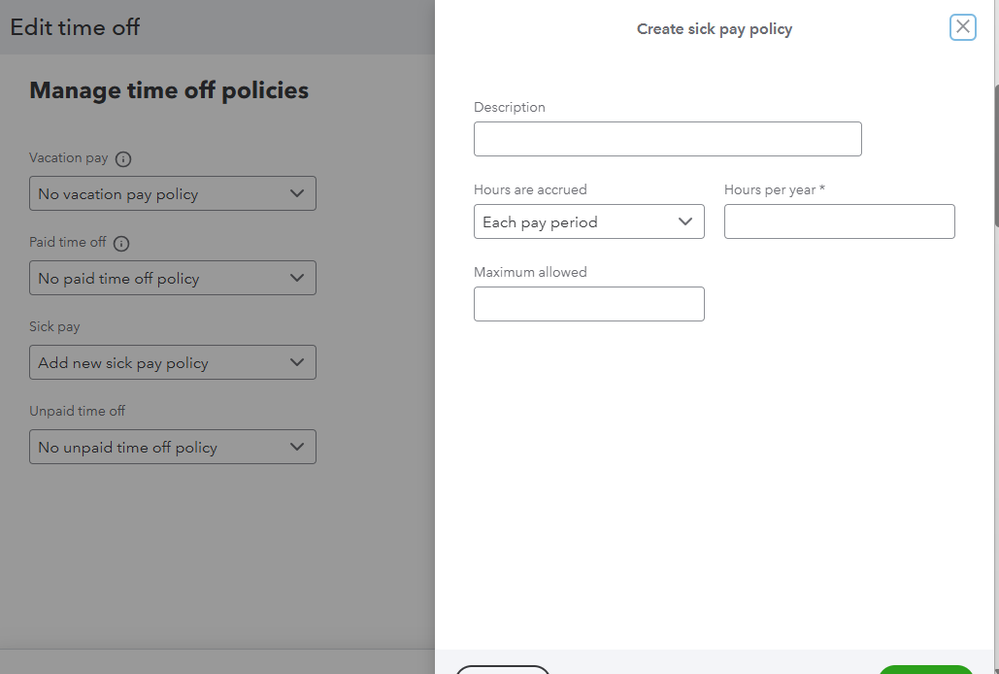Open the No paid time off policy dropdown
The height and width of the screenshot is (674, 999).
[x=150, y=278]
